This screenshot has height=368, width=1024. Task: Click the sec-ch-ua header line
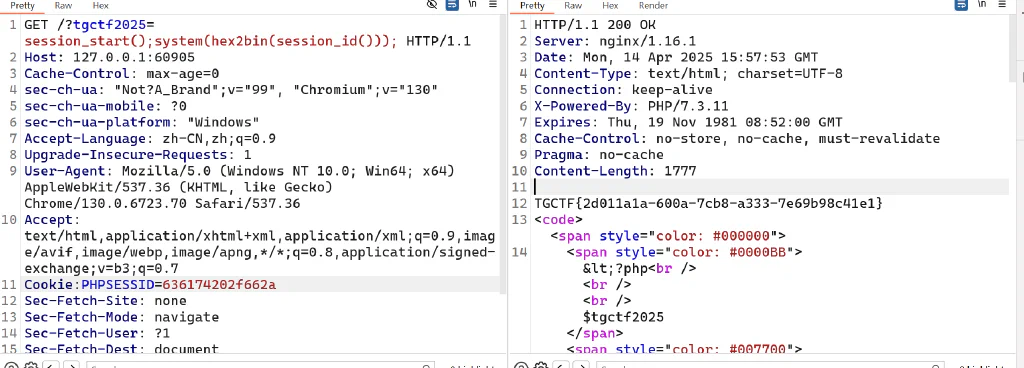(231, 90)
